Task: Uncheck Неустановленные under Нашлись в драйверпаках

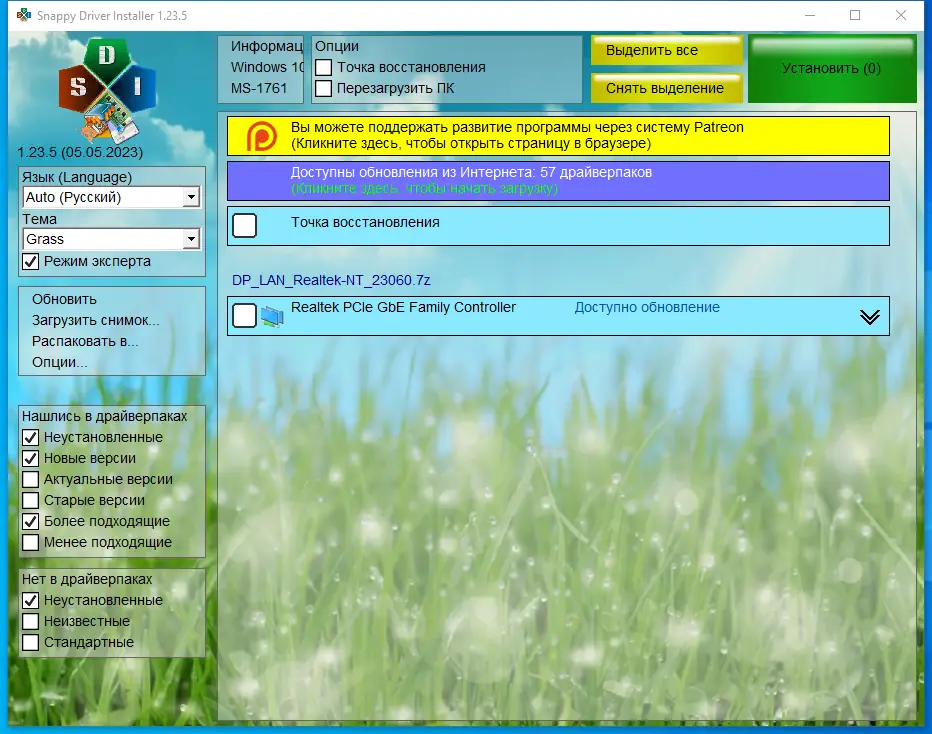Action: pyautogui.click(x=31, y=437)
